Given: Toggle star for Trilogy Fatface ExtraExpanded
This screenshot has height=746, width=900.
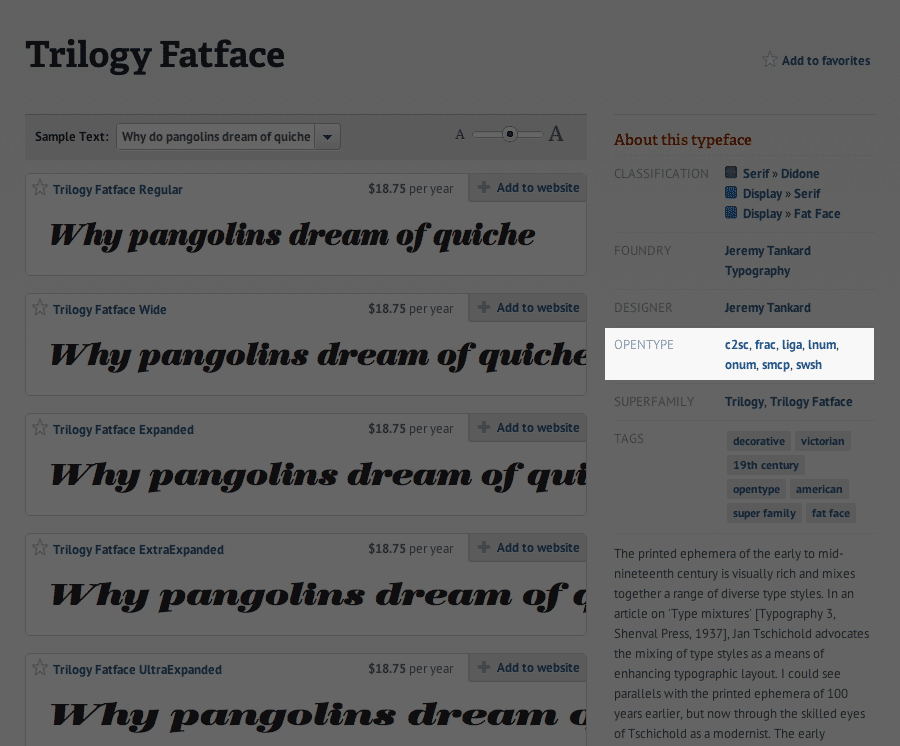Looking at the screenshot, I should coord(40,548).
